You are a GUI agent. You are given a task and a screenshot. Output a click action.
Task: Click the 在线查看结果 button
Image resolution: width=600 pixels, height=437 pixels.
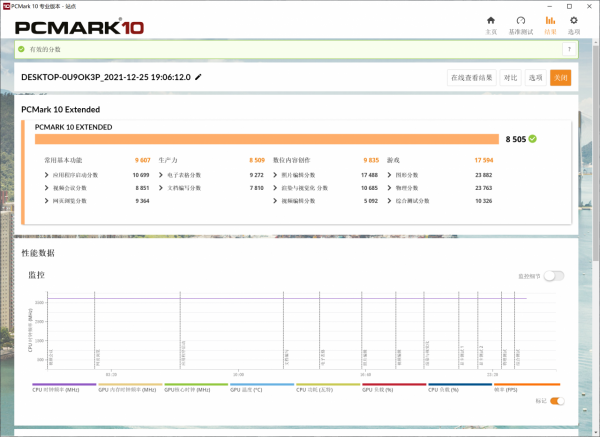pyautogui.click(x=471, y=77)
